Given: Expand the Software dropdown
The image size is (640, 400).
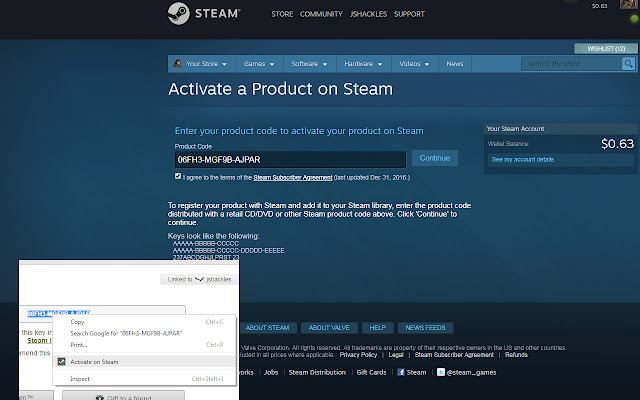Looking at the screenshot, I should (309, 64).
